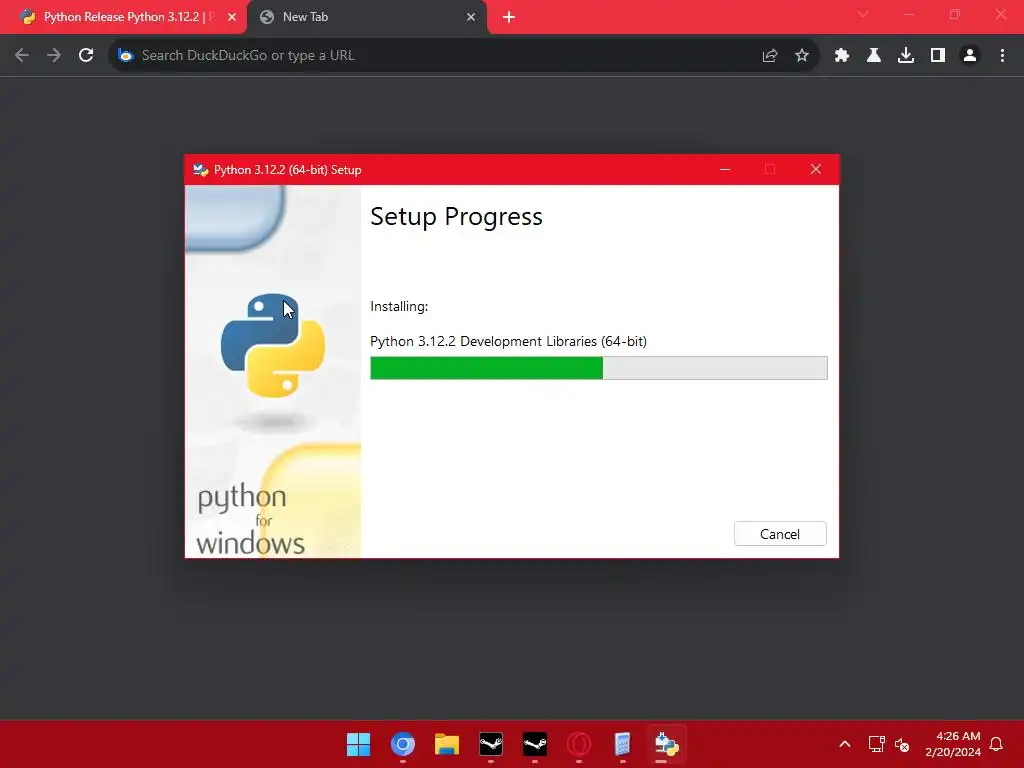Open the Windows Start menu
Image resolution: width=1024 pixels, height=768 pixels.
point(358,744)
